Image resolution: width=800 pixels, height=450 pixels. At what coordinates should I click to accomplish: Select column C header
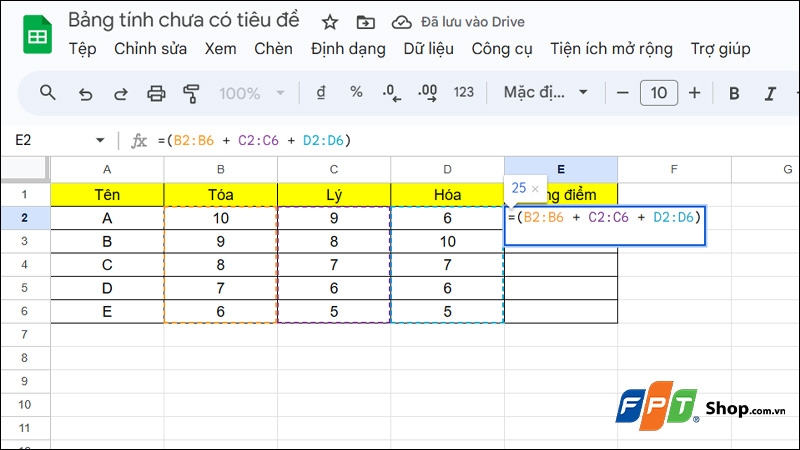click(x=334, y=169)
